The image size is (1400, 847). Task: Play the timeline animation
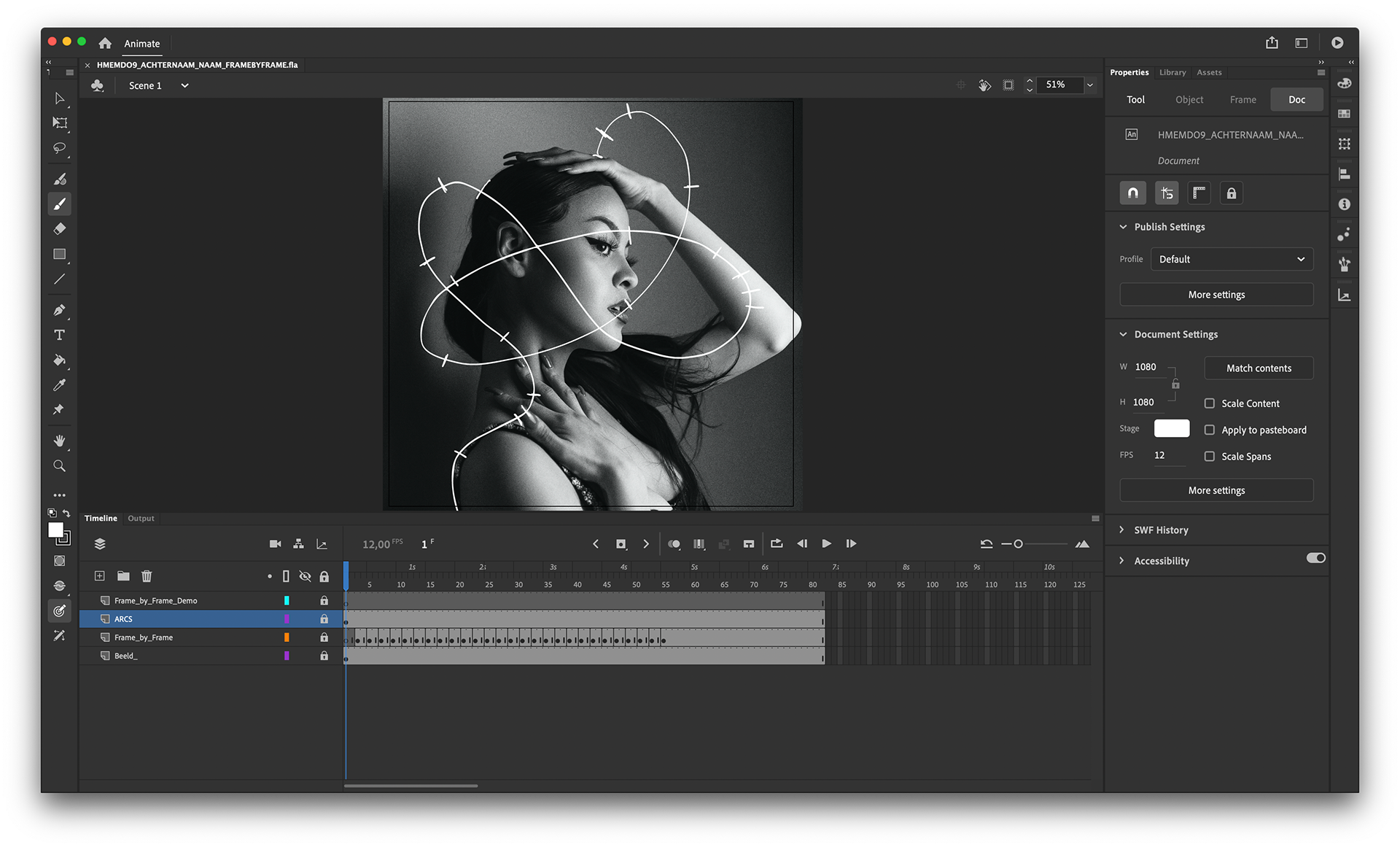tap(826, 544)
